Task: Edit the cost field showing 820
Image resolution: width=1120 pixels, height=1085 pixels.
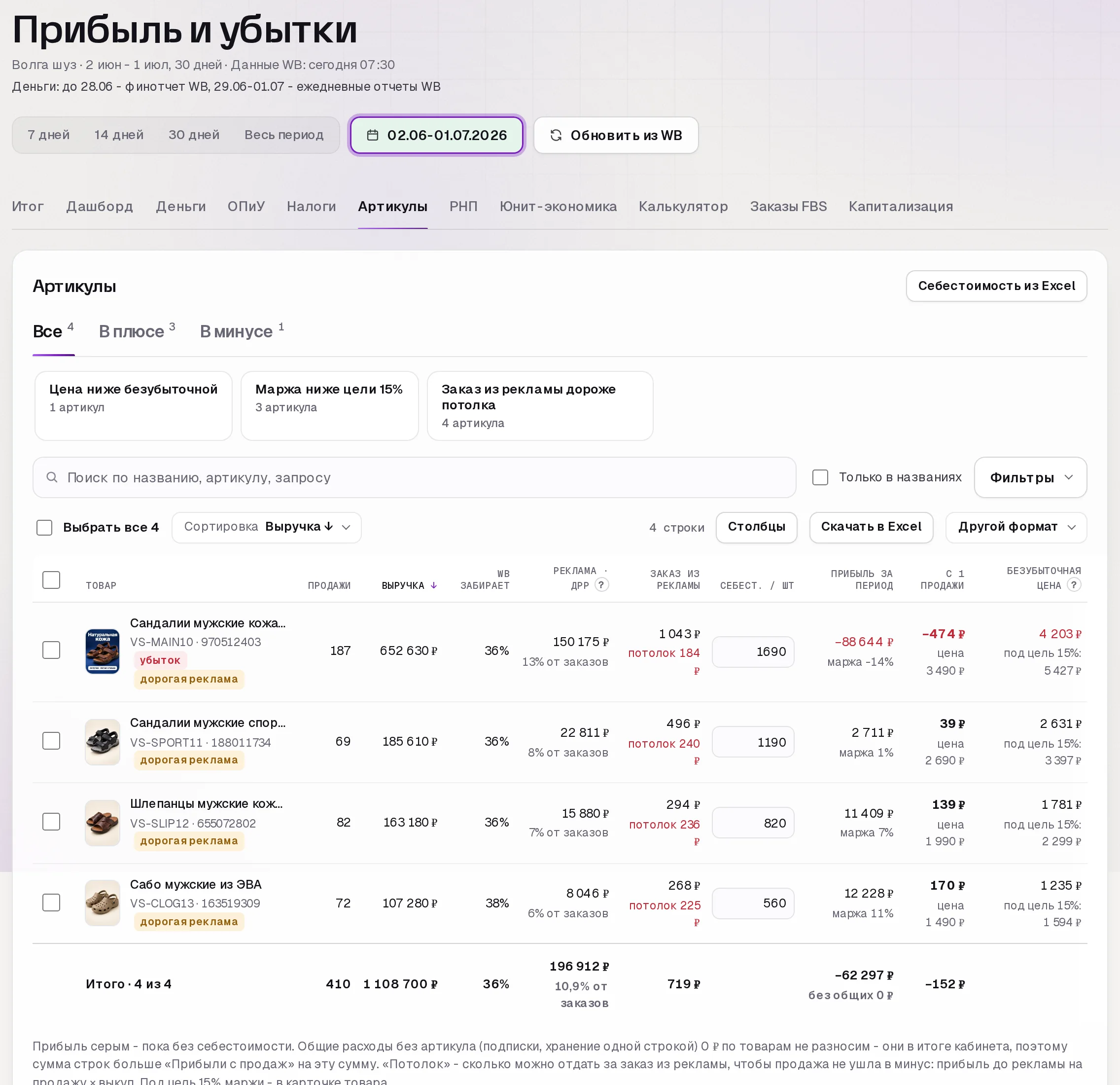Action: click(753, 823)
